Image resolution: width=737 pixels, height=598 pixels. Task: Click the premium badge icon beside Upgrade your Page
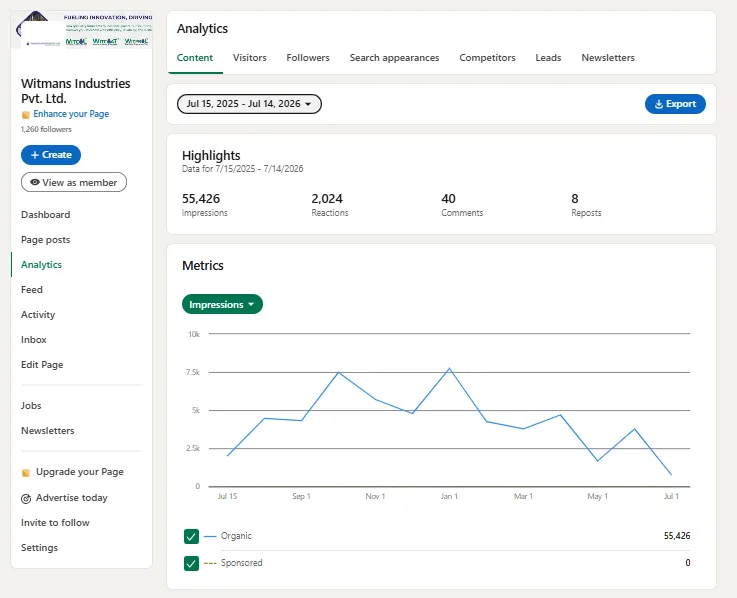tap(26, 472)
